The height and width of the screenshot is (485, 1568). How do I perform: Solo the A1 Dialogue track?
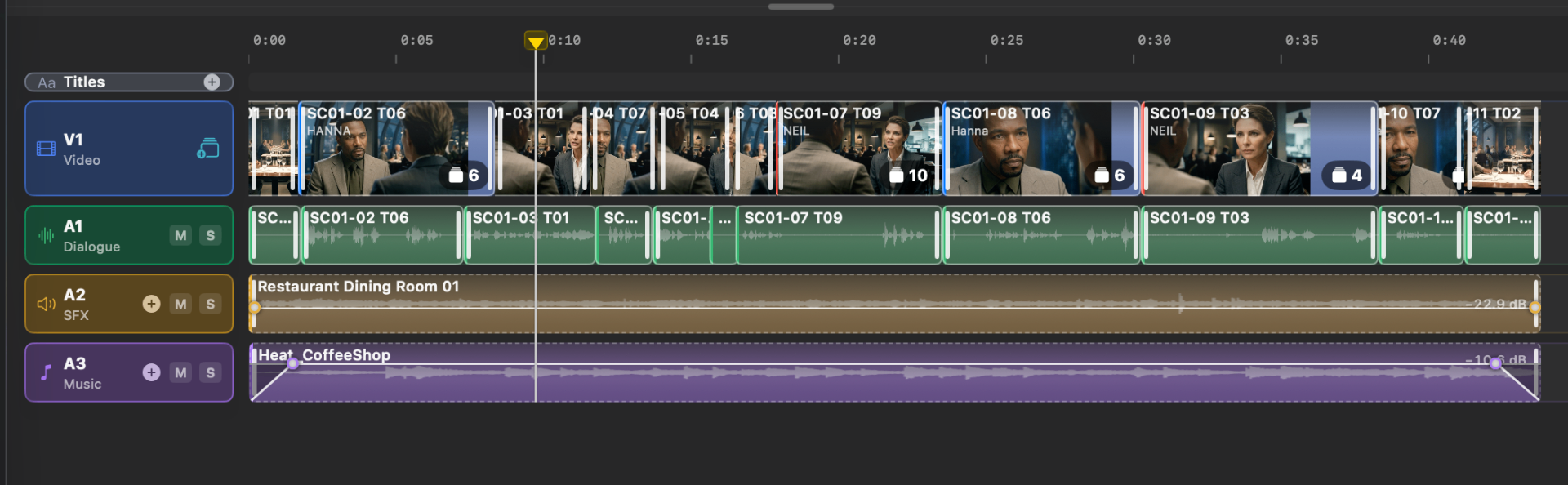tap(210, 235)
